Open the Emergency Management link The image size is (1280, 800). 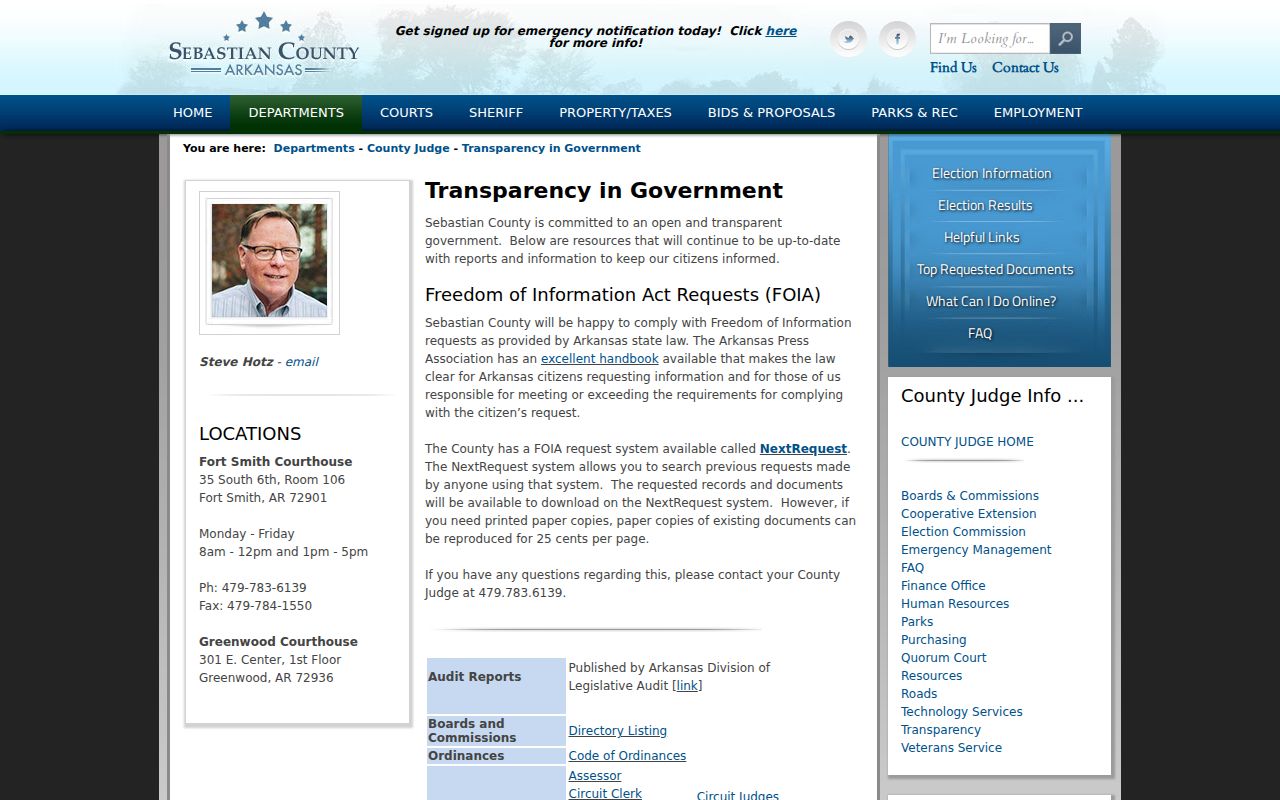tap(976, 550)
